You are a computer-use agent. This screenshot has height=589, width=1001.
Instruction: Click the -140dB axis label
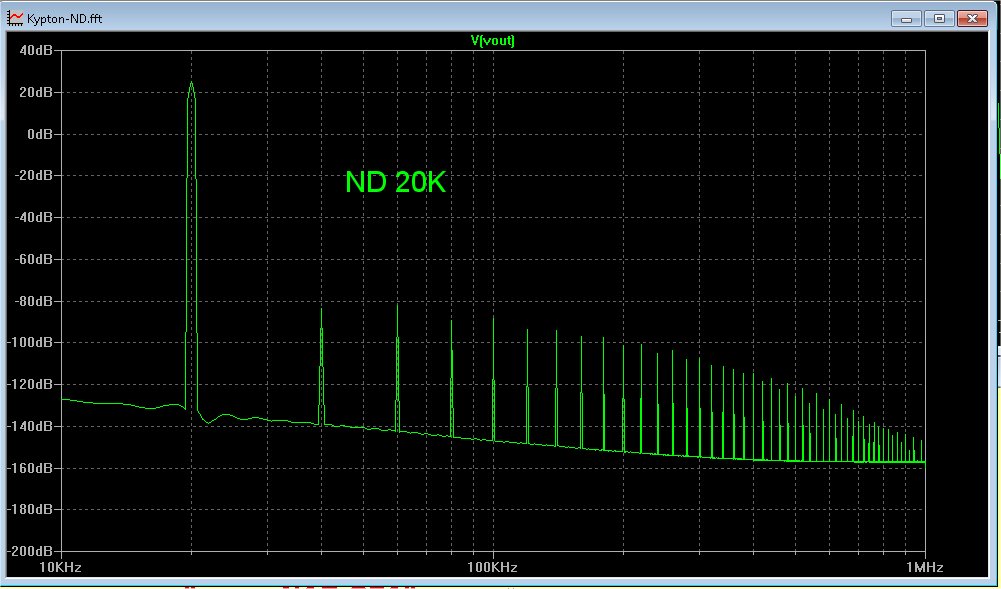click(31, 426)
